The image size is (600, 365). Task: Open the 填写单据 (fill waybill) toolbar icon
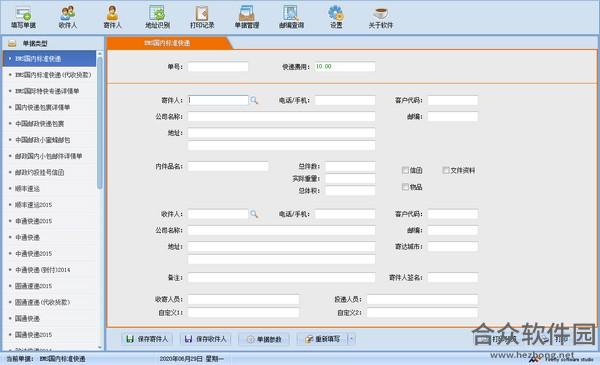click(x=23, y=18)
